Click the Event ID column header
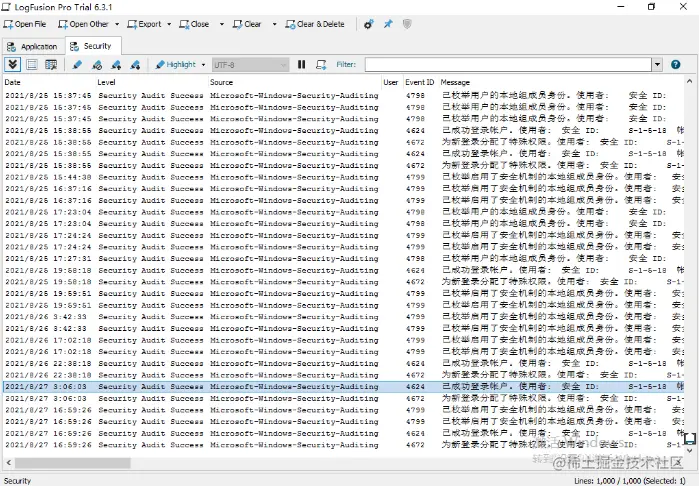This screenshot has width=699, height=486. coord(419,82)
